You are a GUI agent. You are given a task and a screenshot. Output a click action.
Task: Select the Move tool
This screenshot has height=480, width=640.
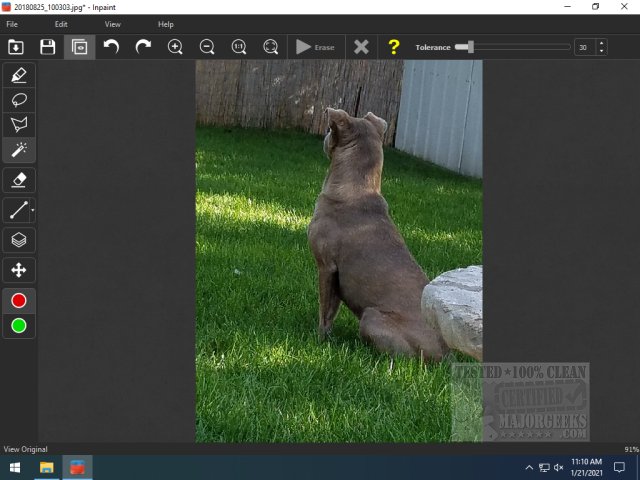[19, 270]
